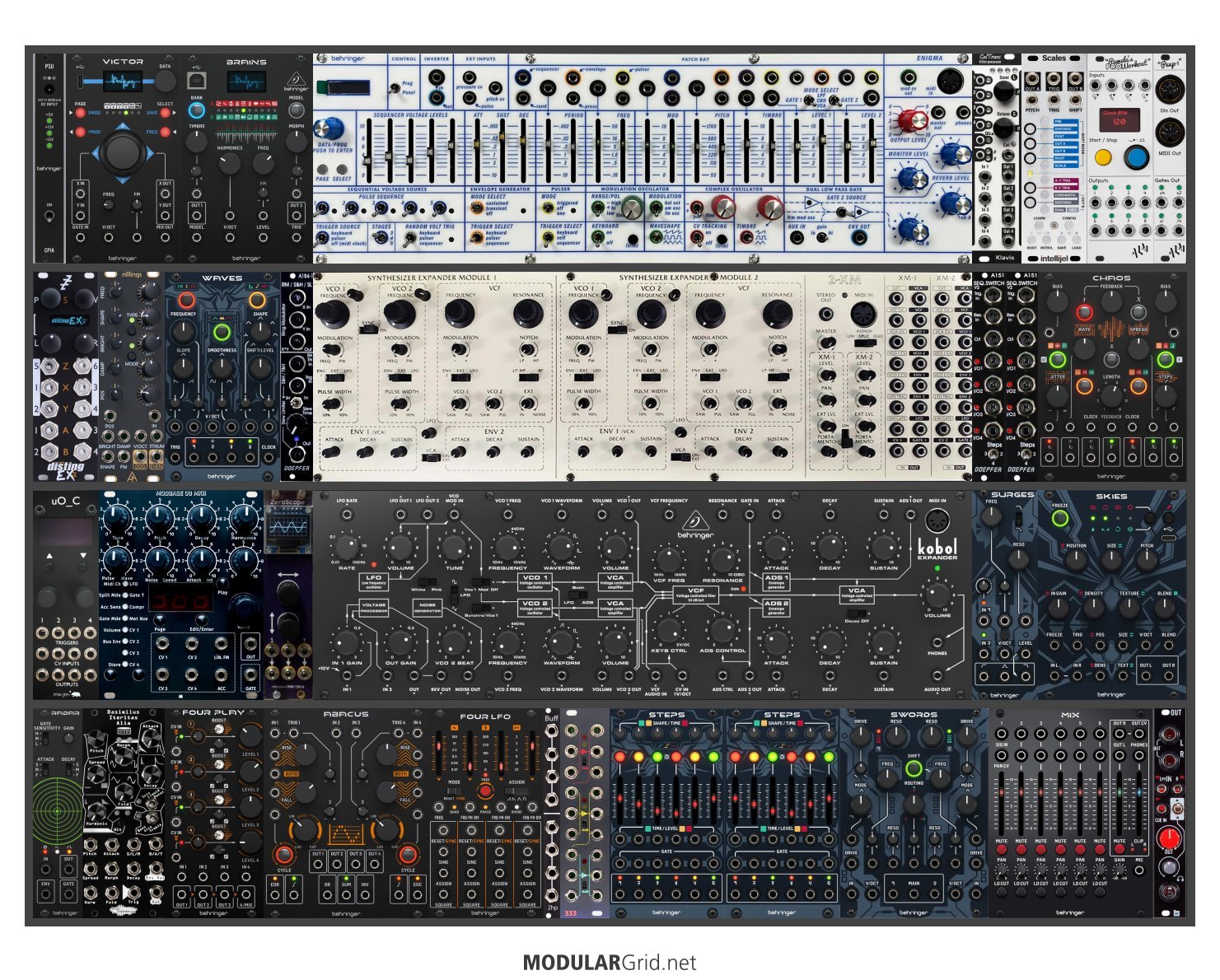Click the first Sequencer Voltage Levels slider

(x=369, y=152)
